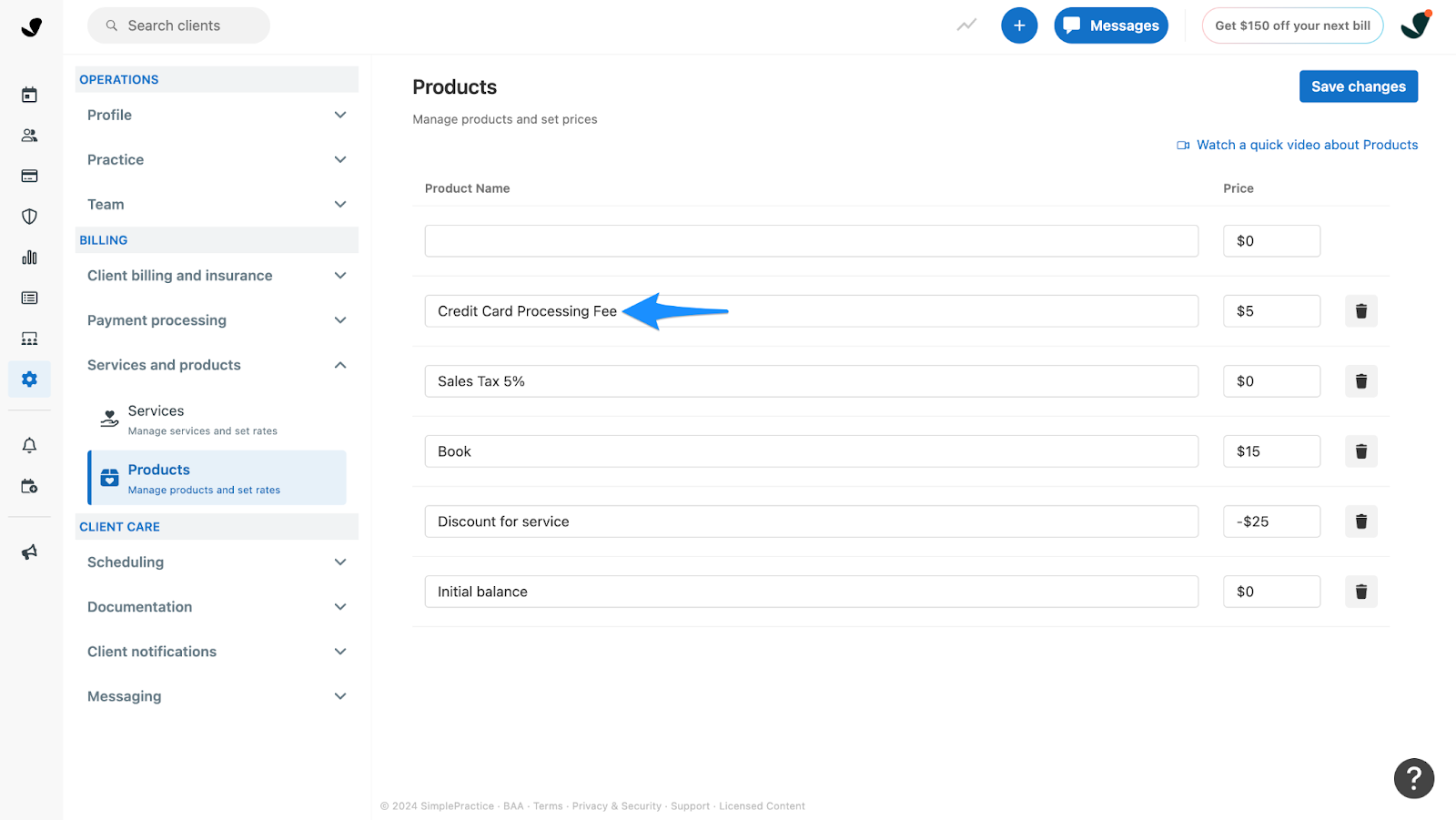Click Get $150 off your next bill
This screenshot has width=1456, height=820.
click(x=1292, y=25)
